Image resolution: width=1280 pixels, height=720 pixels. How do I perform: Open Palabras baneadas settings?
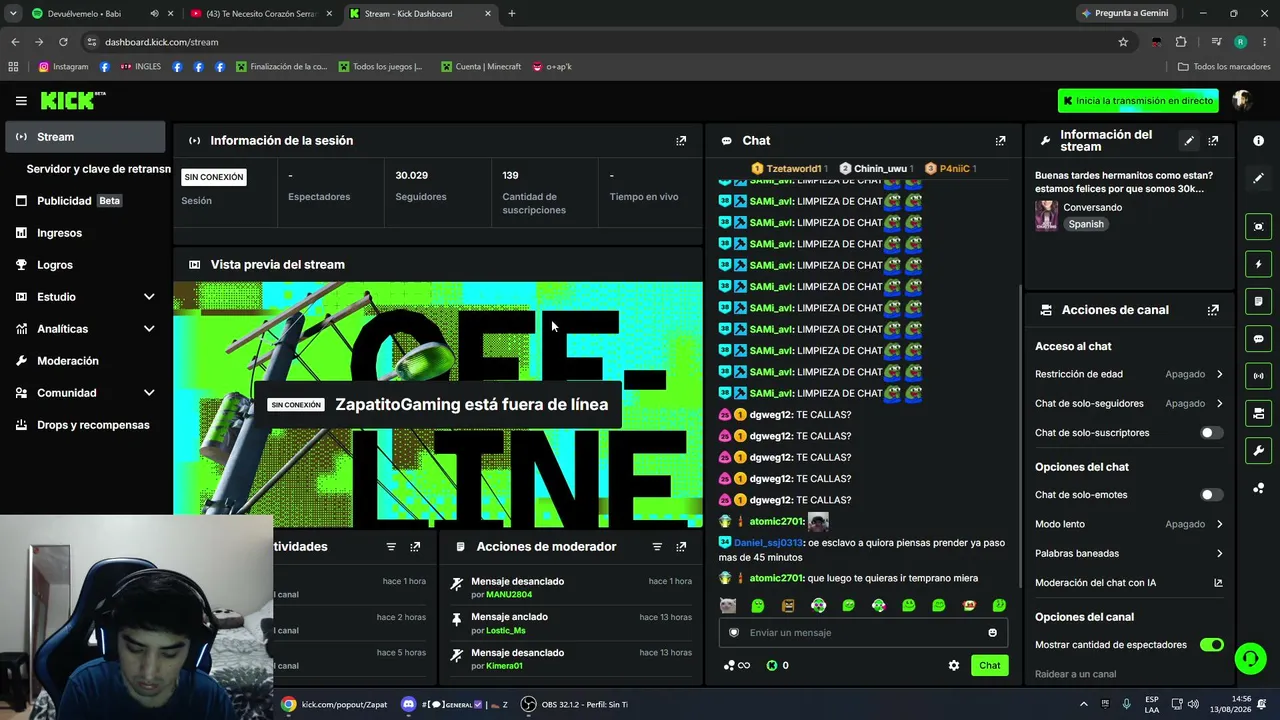point(1129,554)
